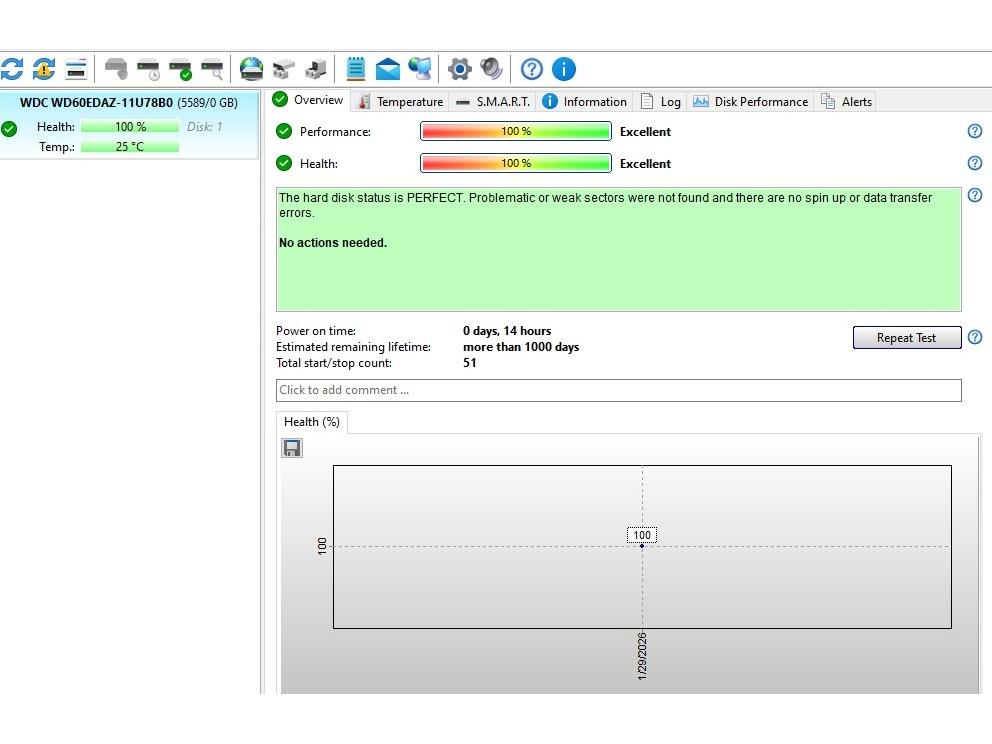Image resolution: width=992 pixels, height=744 pixels.
Task: Click sidebar Temp 25 °C green bar
Action: [130, 147]
